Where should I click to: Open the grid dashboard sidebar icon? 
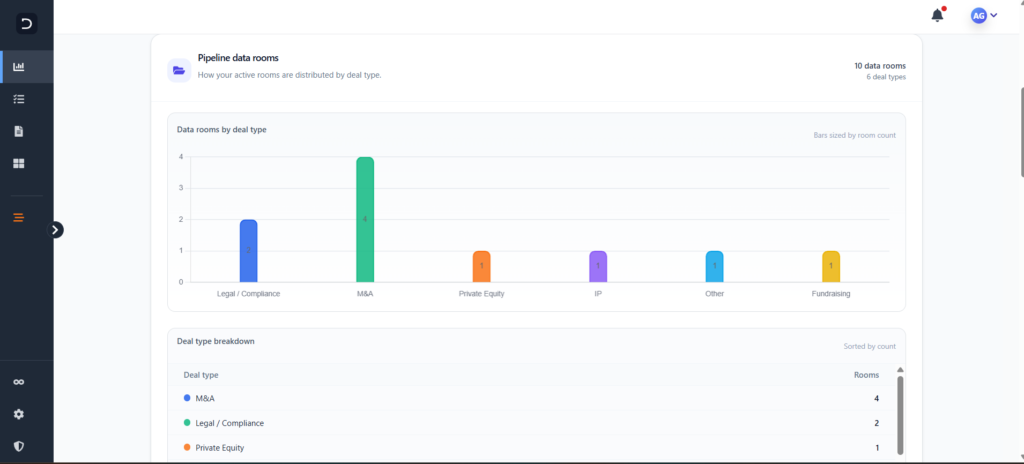pyautogui.click(x=19, y=163)
